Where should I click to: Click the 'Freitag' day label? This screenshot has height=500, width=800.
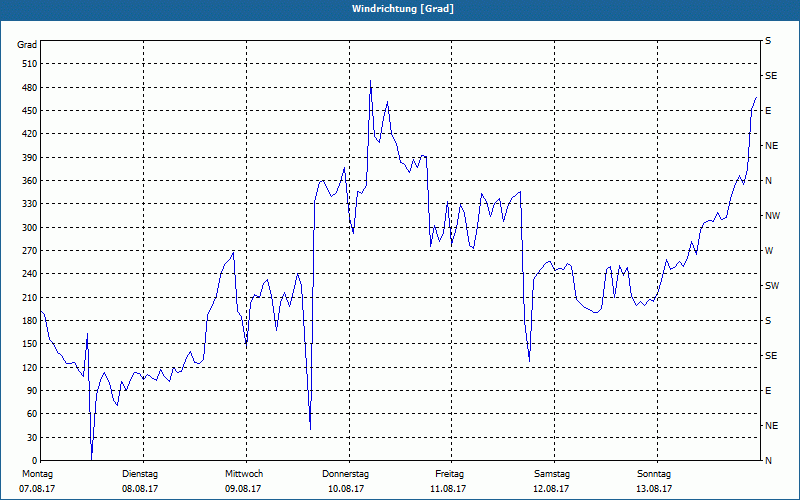click(449, 474)
